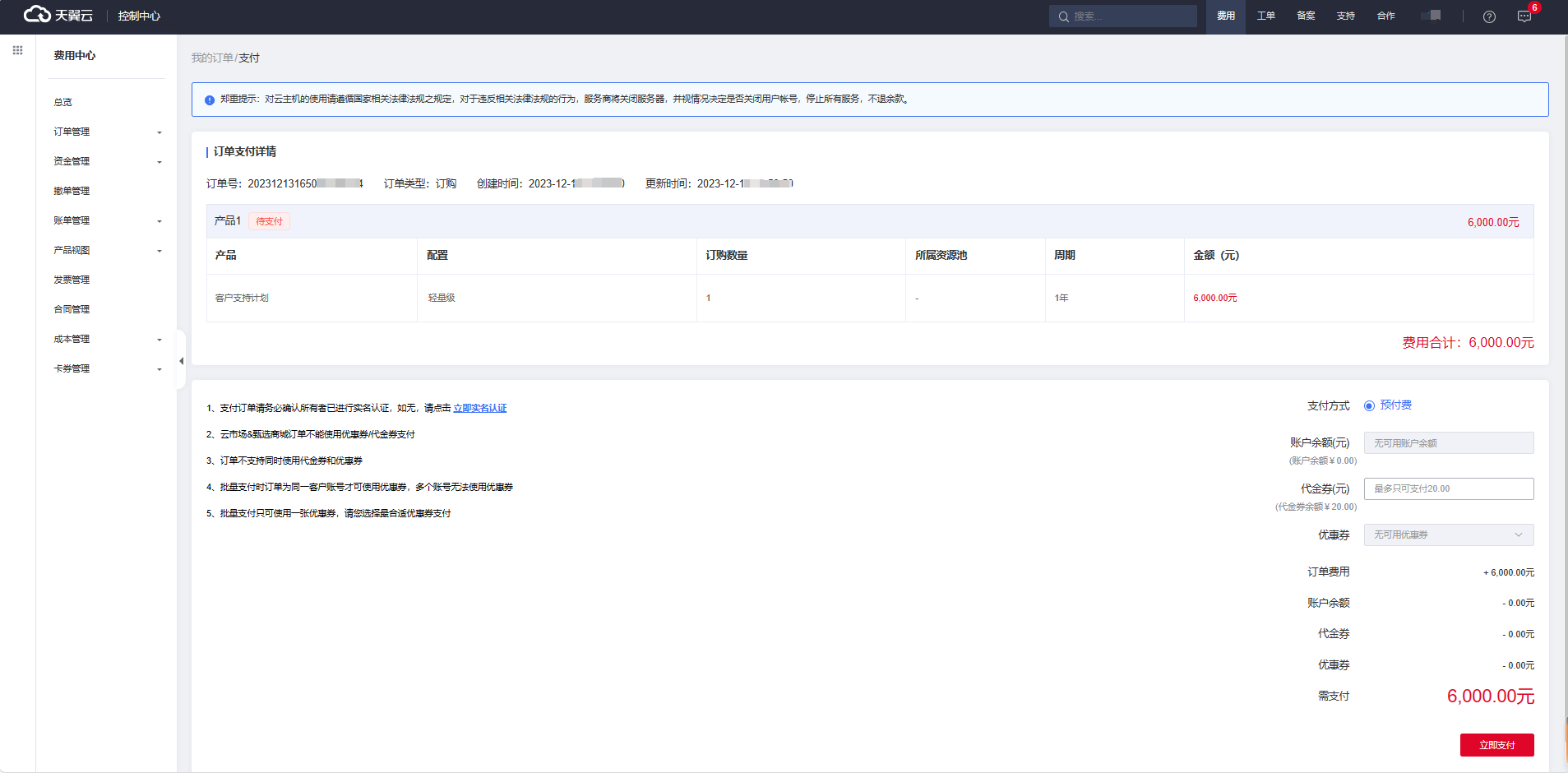The height and width of the screenshot is (773, 1568).
Task: Open the apps grid menu icon
Action: (x=17, y=50)
